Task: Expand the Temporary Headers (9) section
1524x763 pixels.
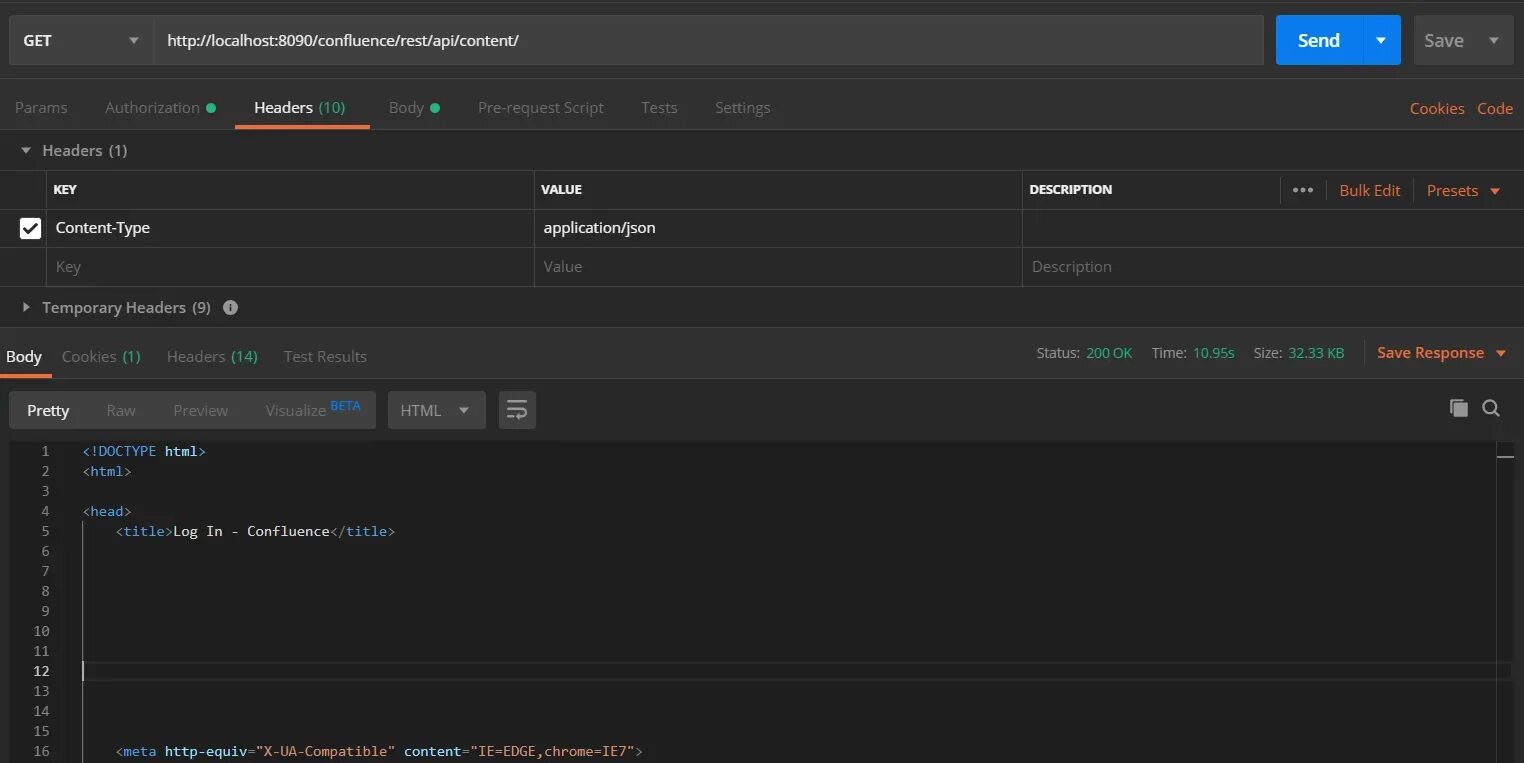Action: (x=27, y=307)
